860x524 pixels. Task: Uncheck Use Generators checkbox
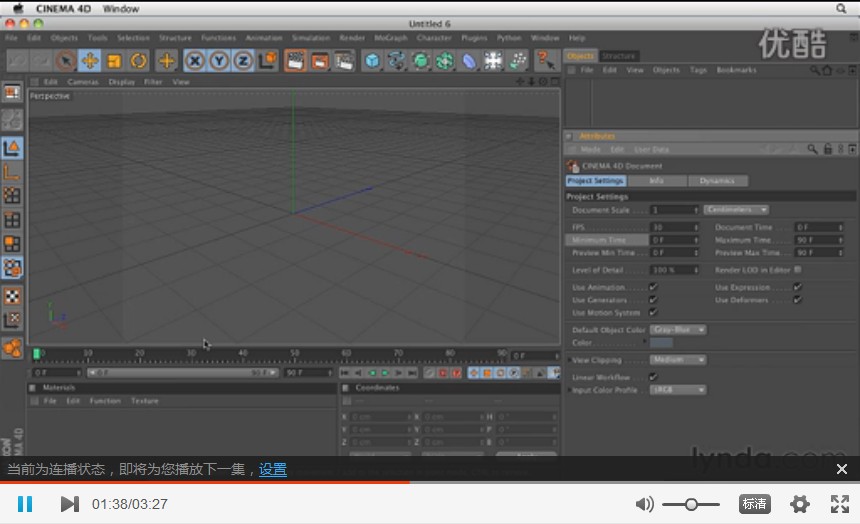coord(653,300)
